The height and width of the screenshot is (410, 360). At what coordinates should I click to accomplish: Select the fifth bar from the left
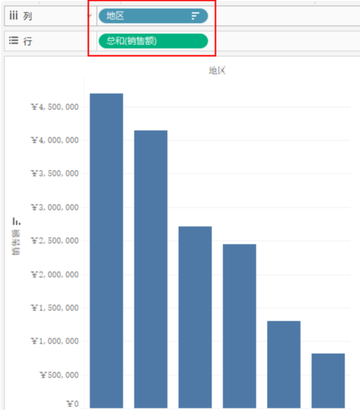point(284,364)
